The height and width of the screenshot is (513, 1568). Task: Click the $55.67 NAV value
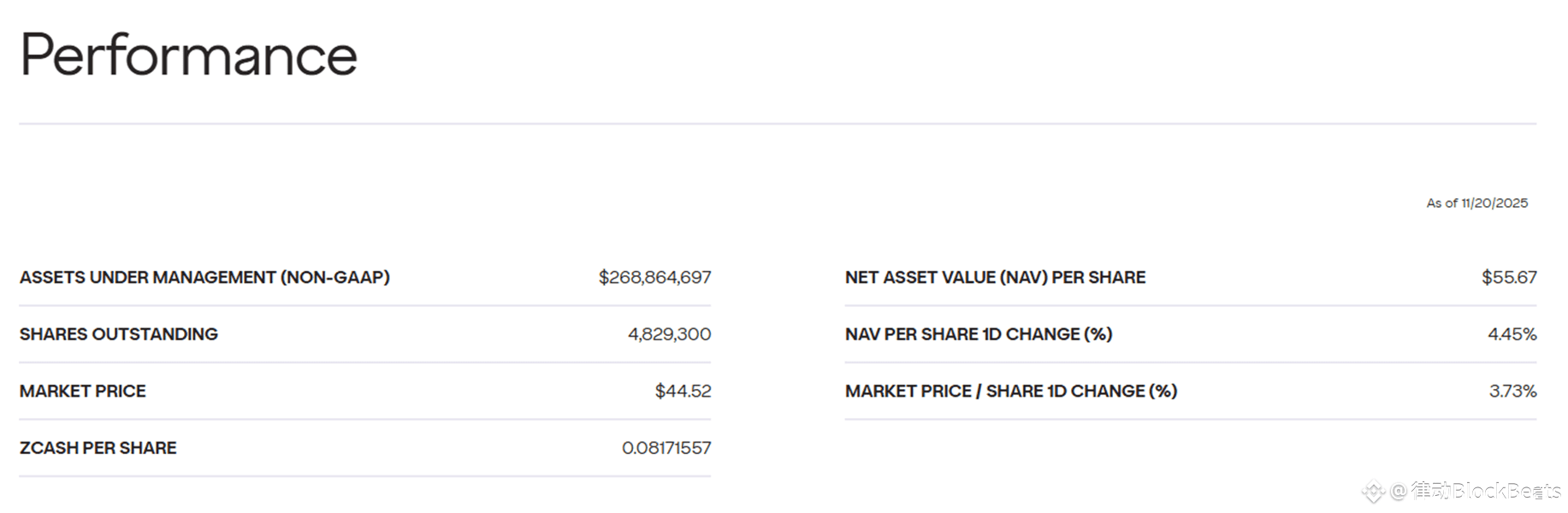coord(1509,277)
